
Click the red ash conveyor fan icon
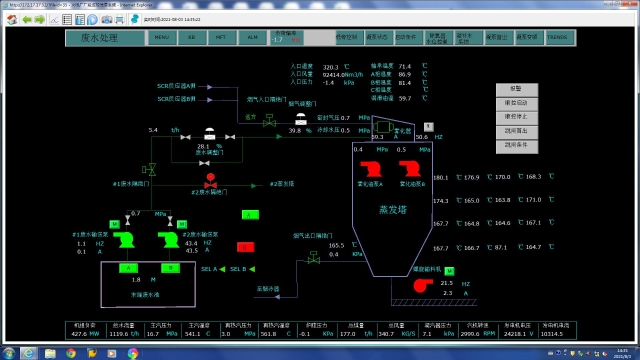click(422, 285)
